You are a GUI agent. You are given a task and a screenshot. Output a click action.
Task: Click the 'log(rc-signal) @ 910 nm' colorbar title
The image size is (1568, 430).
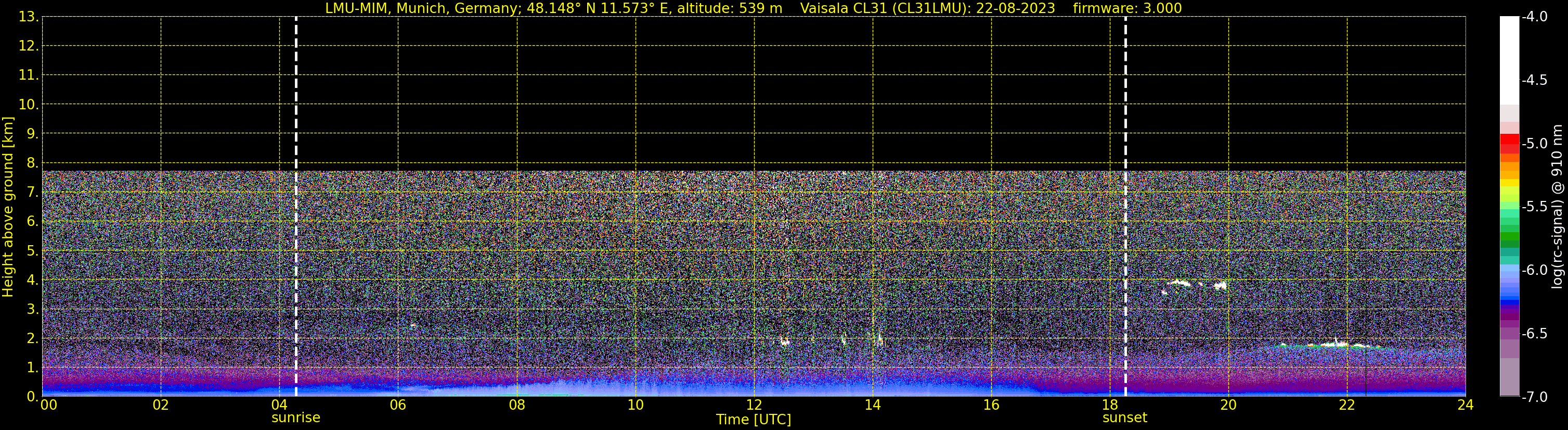(1557, 207)
